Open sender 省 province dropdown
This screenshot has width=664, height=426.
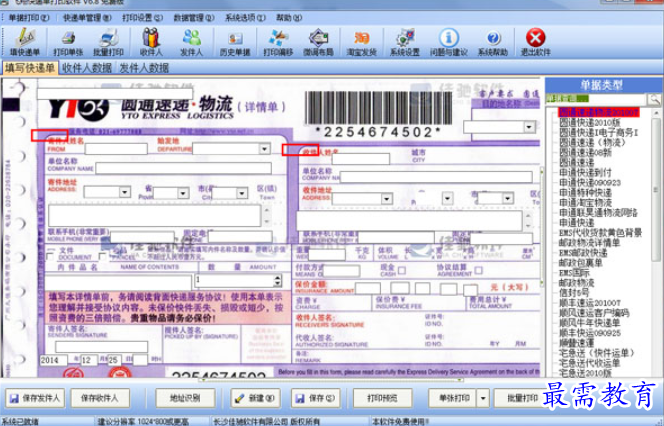click(x=183, y=194)
